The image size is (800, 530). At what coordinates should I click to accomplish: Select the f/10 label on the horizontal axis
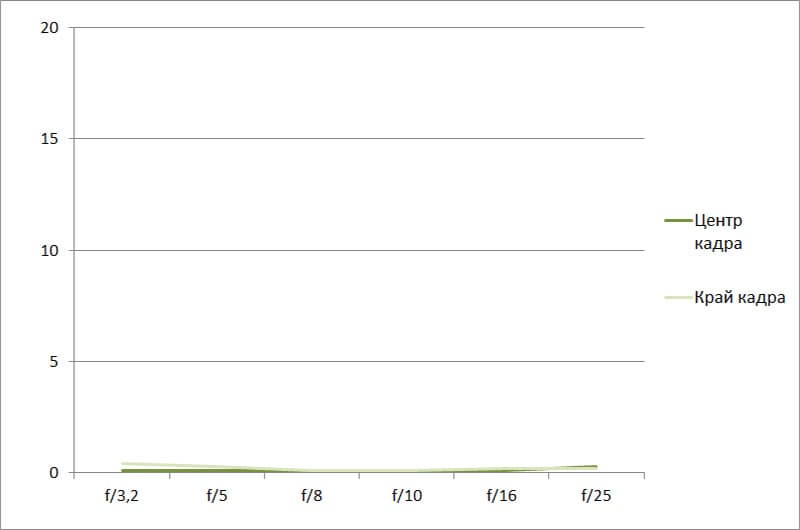point(406,495)
